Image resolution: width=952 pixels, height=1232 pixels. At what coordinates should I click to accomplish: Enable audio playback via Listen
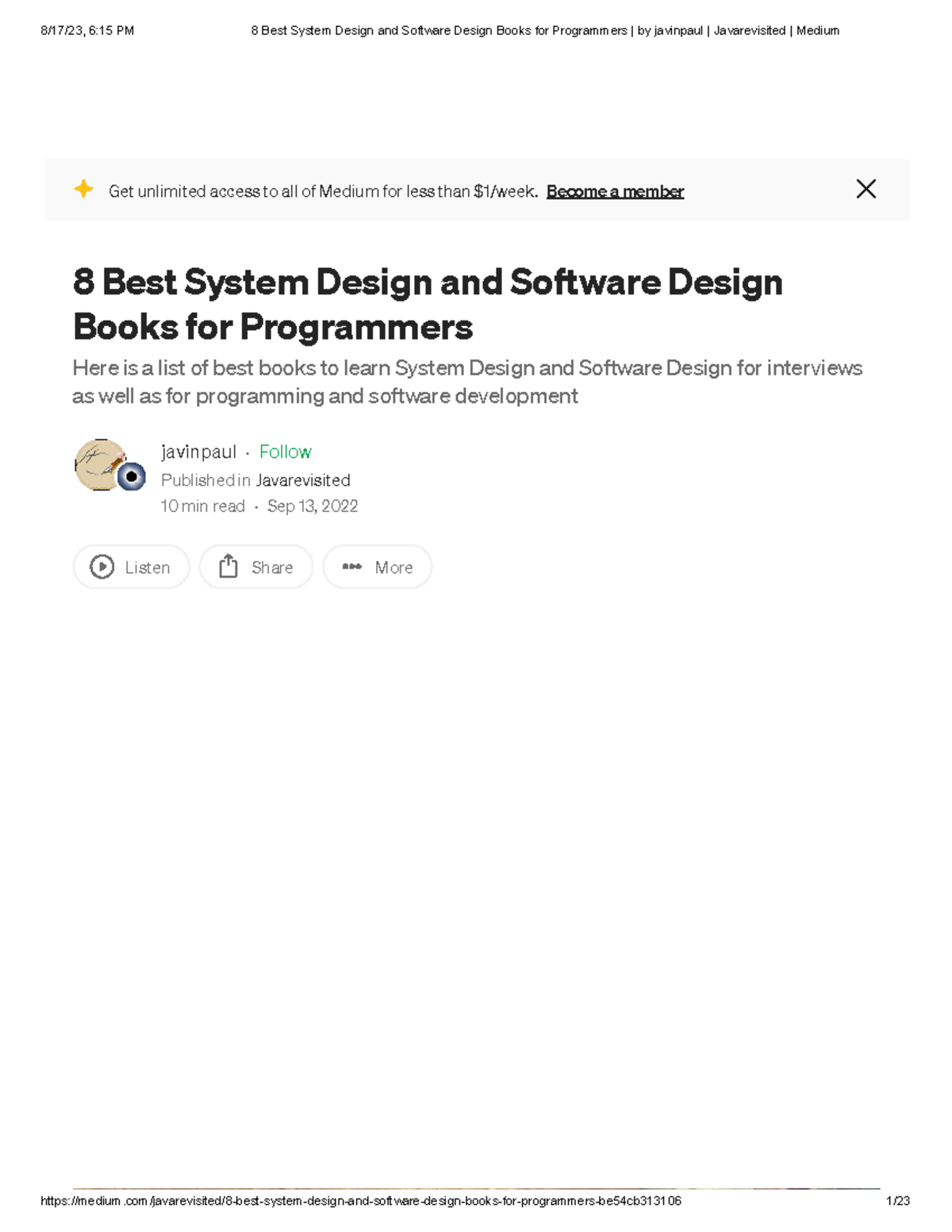coord(131,567)
